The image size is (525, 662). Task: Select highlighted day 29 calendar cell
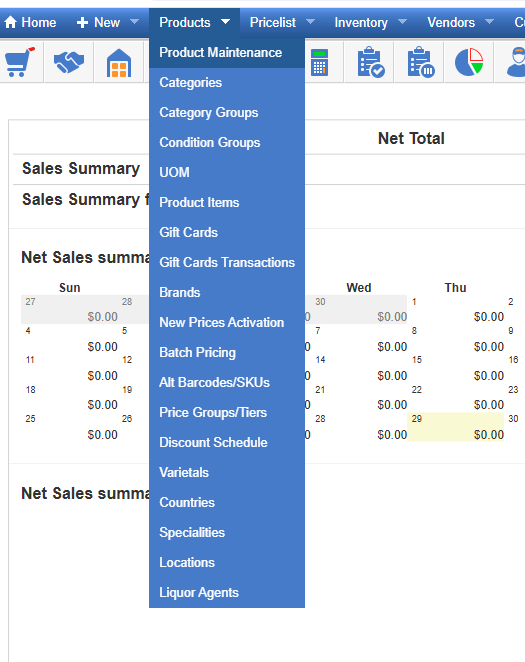pyautogui.click(x=455, y=427)
